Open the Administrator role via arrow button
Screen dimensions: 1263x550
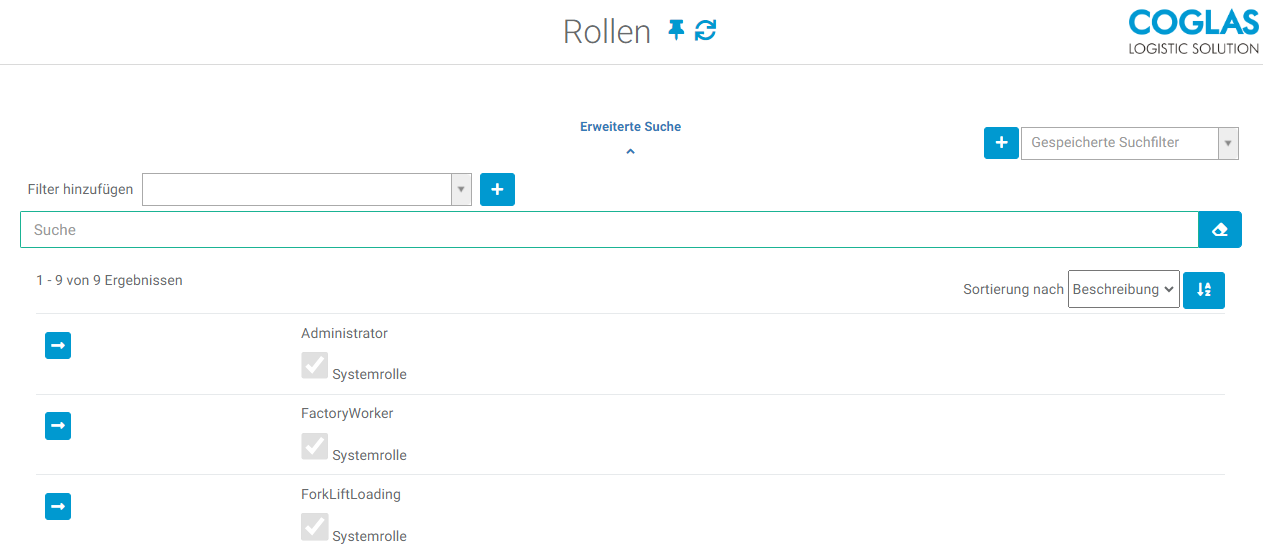pos(58,346)
